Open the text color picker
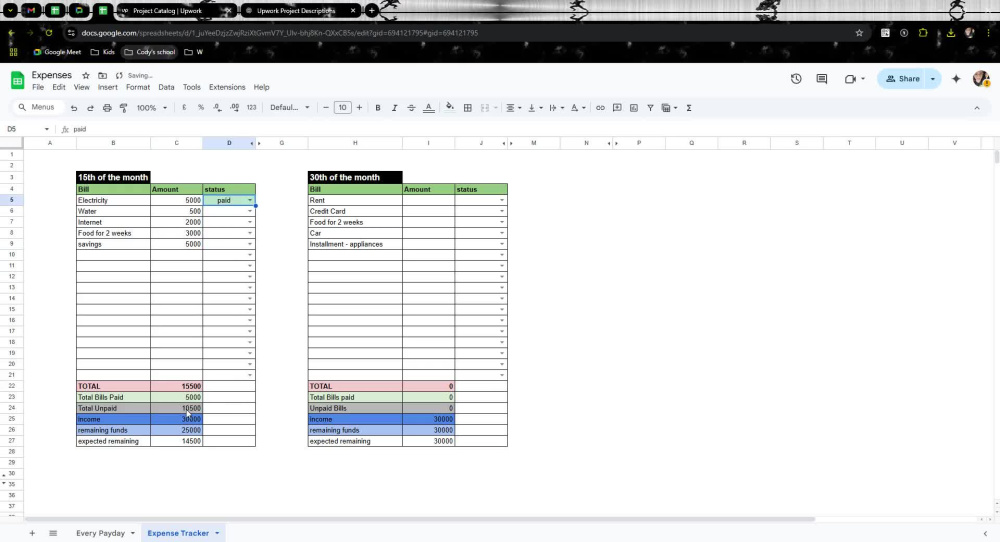The height and width of the screenshot is (542, 1000). click(x=429, y=108)
